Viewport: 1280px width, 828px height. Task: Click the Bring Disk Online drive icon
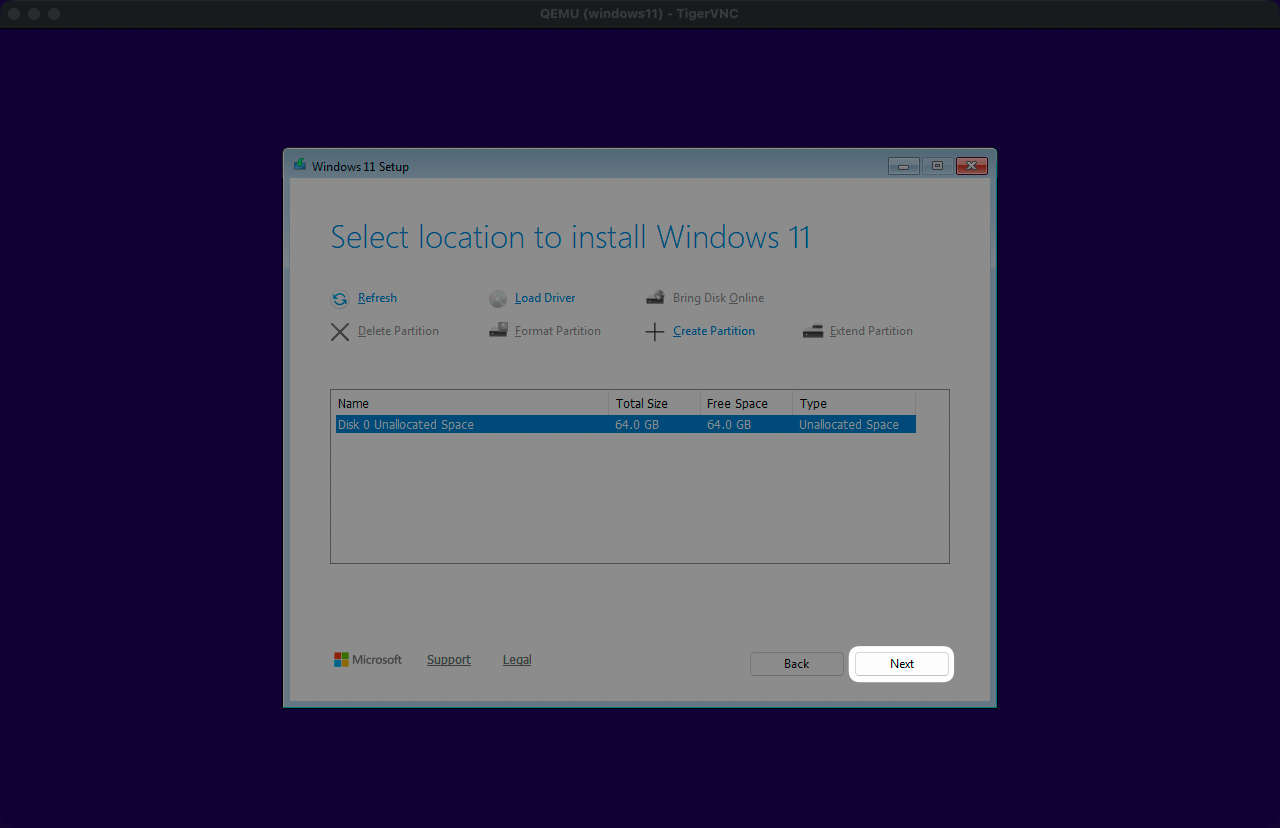click(655, 298)
